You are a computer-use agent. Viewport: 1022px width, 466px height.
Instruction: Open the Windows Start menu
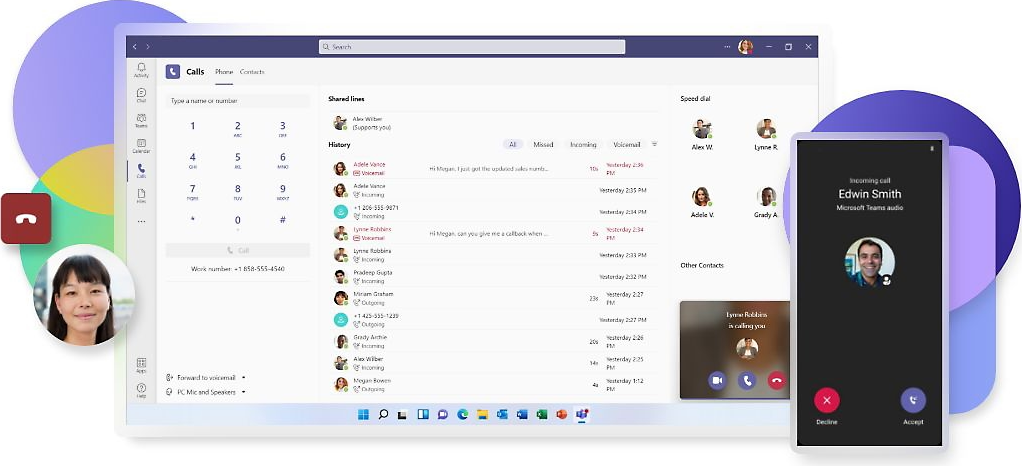363,414
